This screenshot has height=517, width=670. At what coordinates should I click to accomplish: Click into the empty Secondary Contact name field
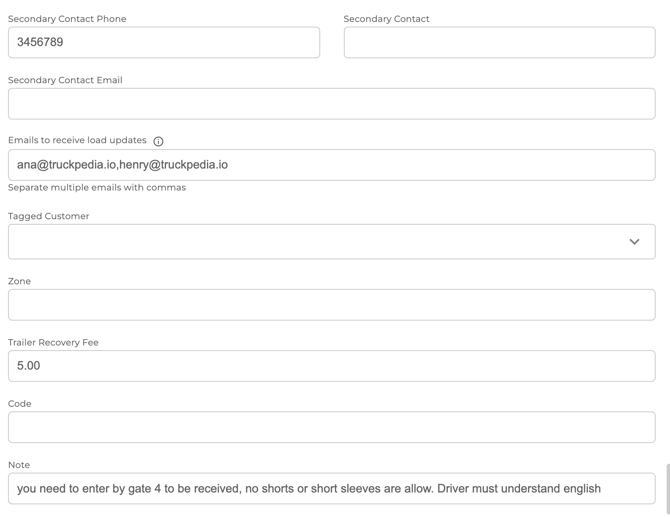point(499,42)
